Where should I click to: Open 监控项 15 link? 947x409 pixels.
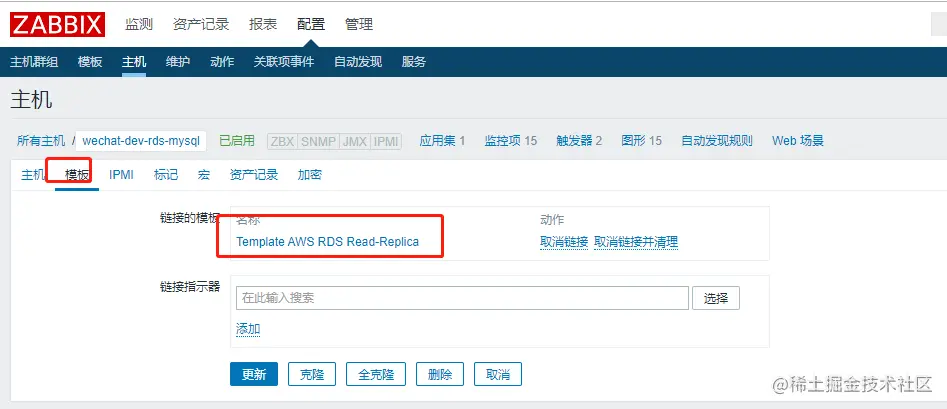point(510,141)
